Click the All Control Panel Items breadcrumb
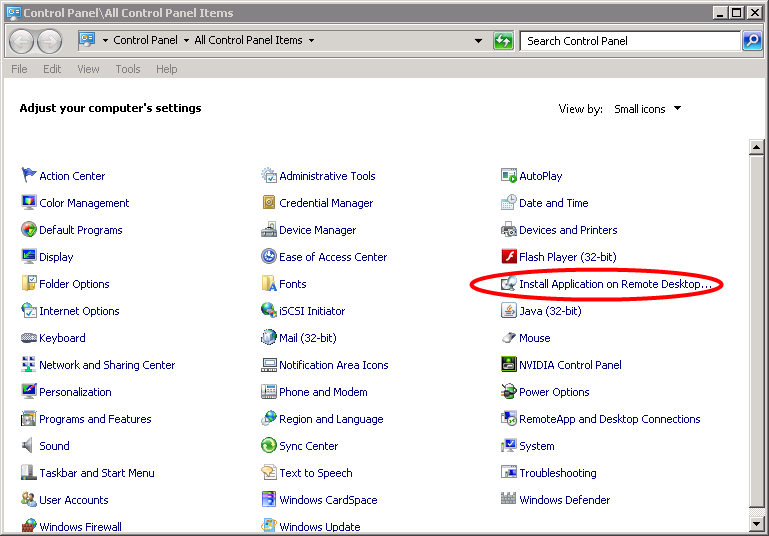The image size is (769, 536). click(x=248, y=40)
